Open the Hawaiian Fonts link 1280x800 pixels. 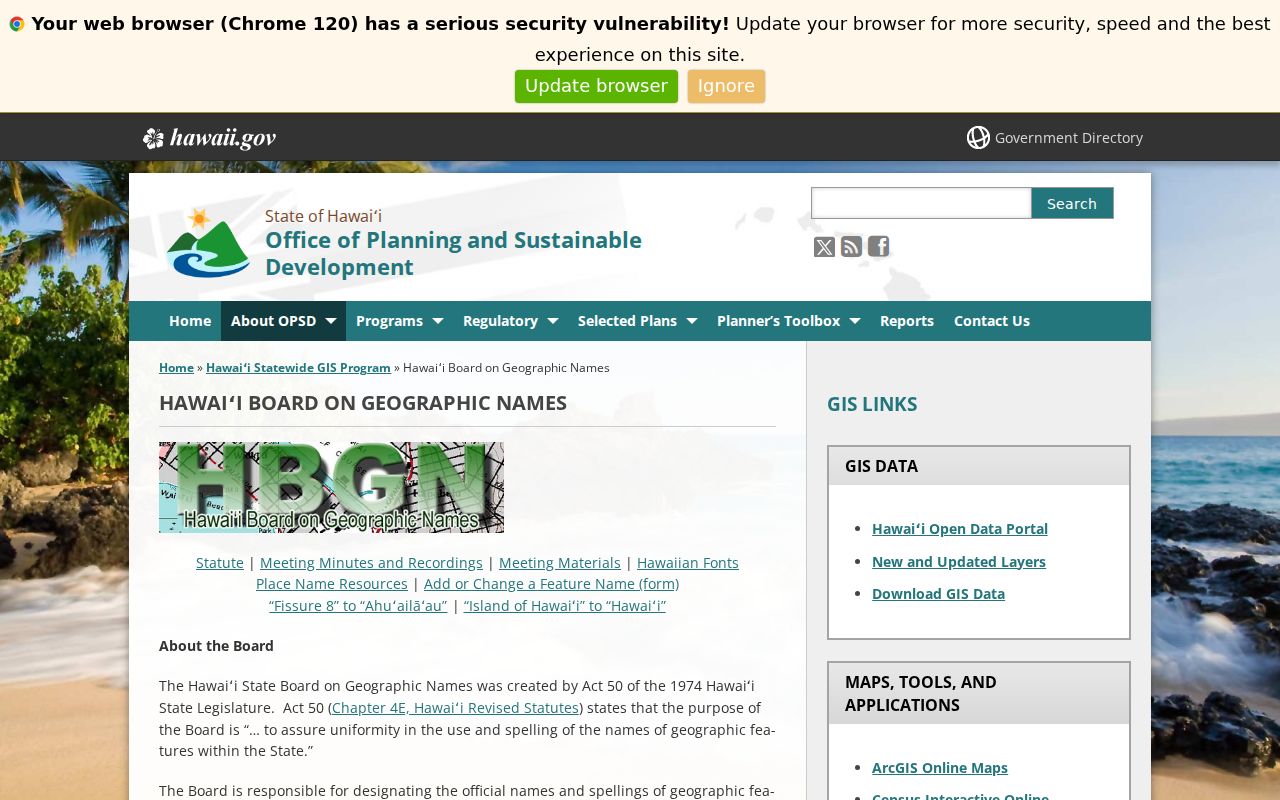point(688,563)
